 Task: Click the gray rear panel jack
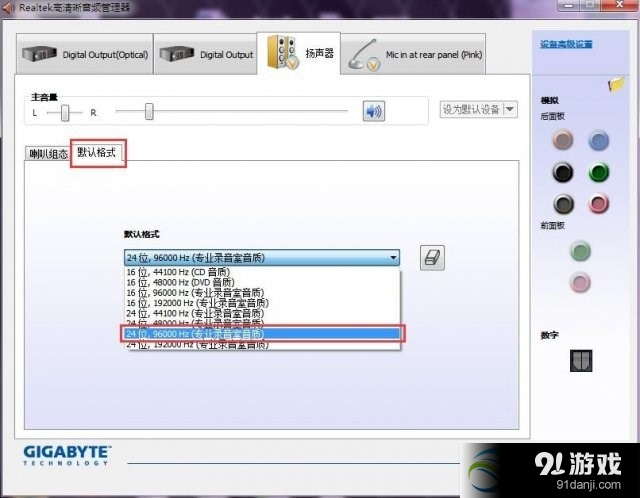(x=563, y=204)
